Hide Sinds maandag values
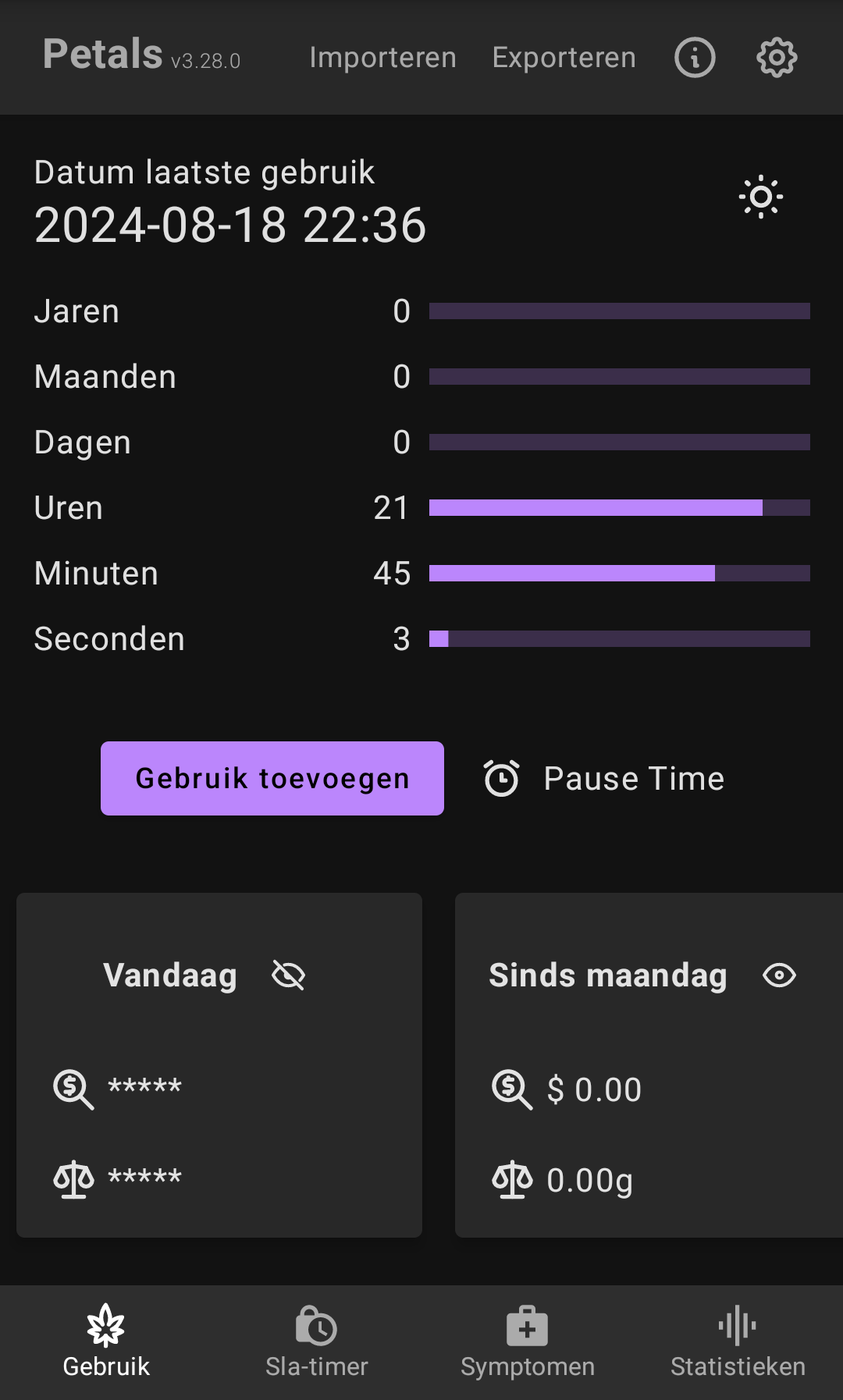The image size is (843, 1400). 779,975
